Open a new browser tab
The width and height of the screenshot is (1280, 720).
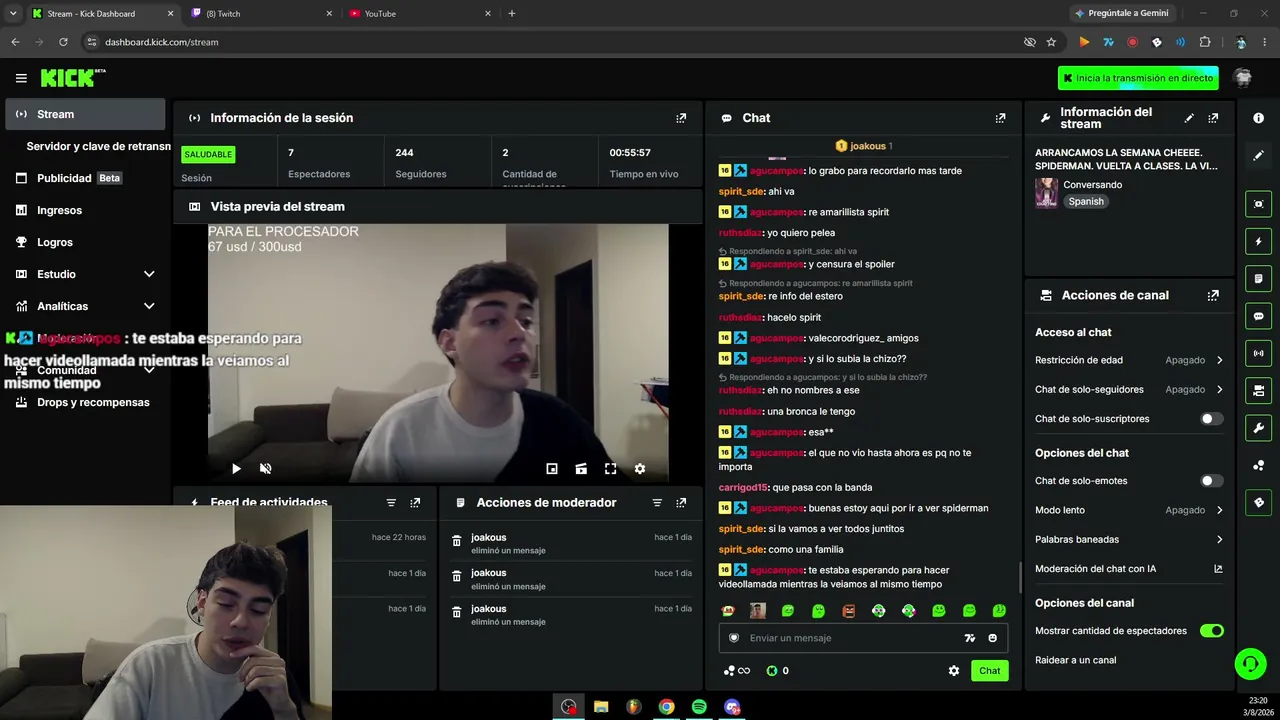click(x=512, y=14)
